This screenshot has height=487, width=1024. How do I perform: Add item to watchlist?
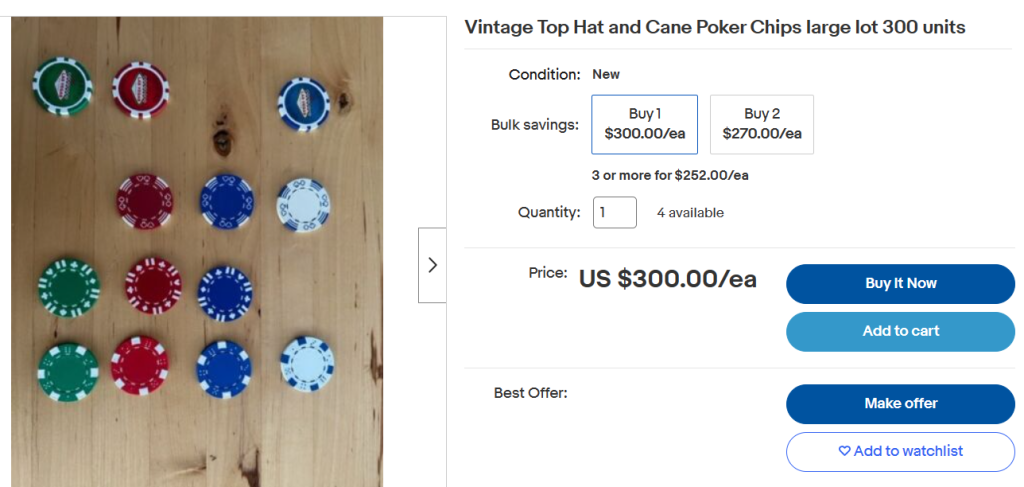click(901, 452)
